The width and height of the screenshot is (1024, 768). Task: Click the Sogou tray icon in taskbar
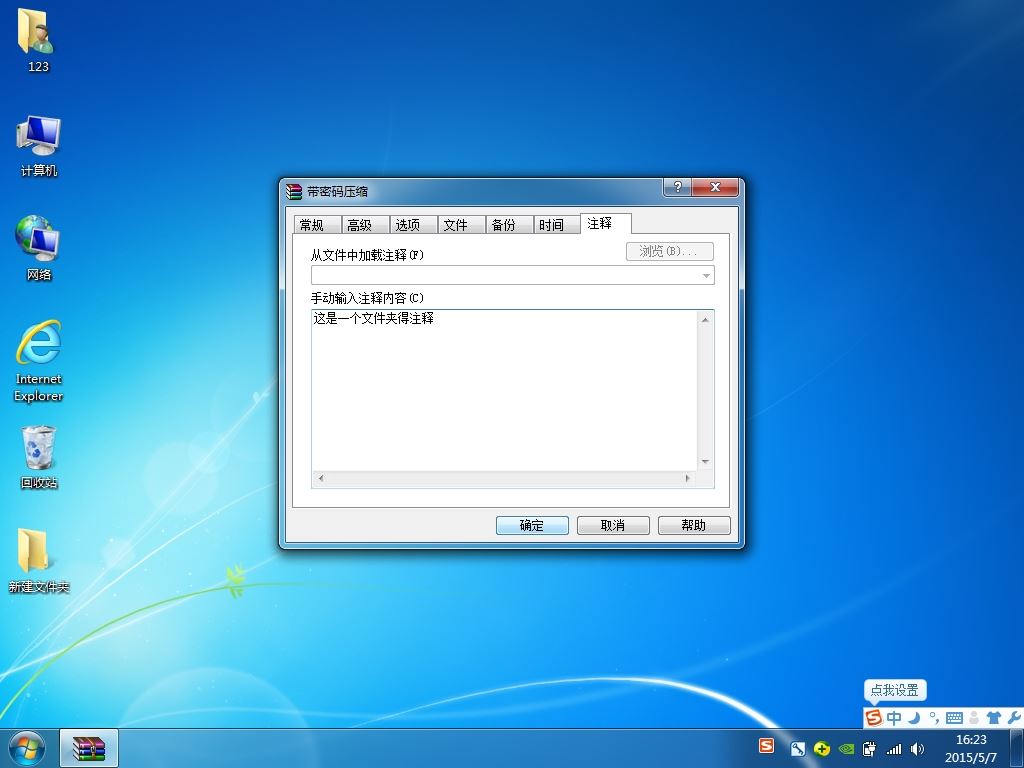click(767, 746)
